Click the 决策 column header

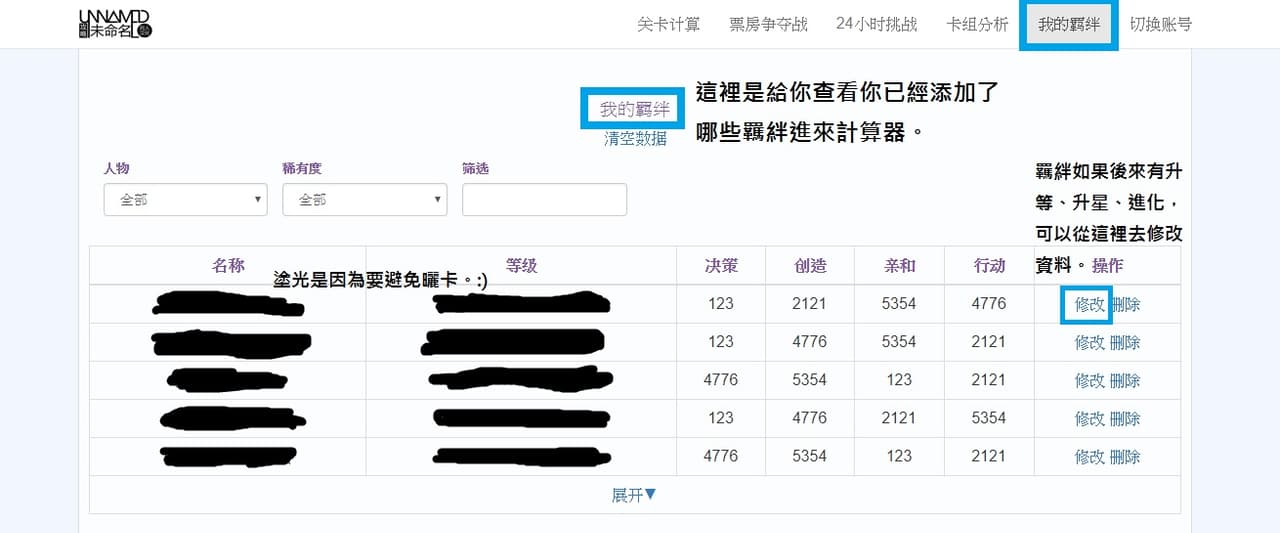tap(720, 265)
